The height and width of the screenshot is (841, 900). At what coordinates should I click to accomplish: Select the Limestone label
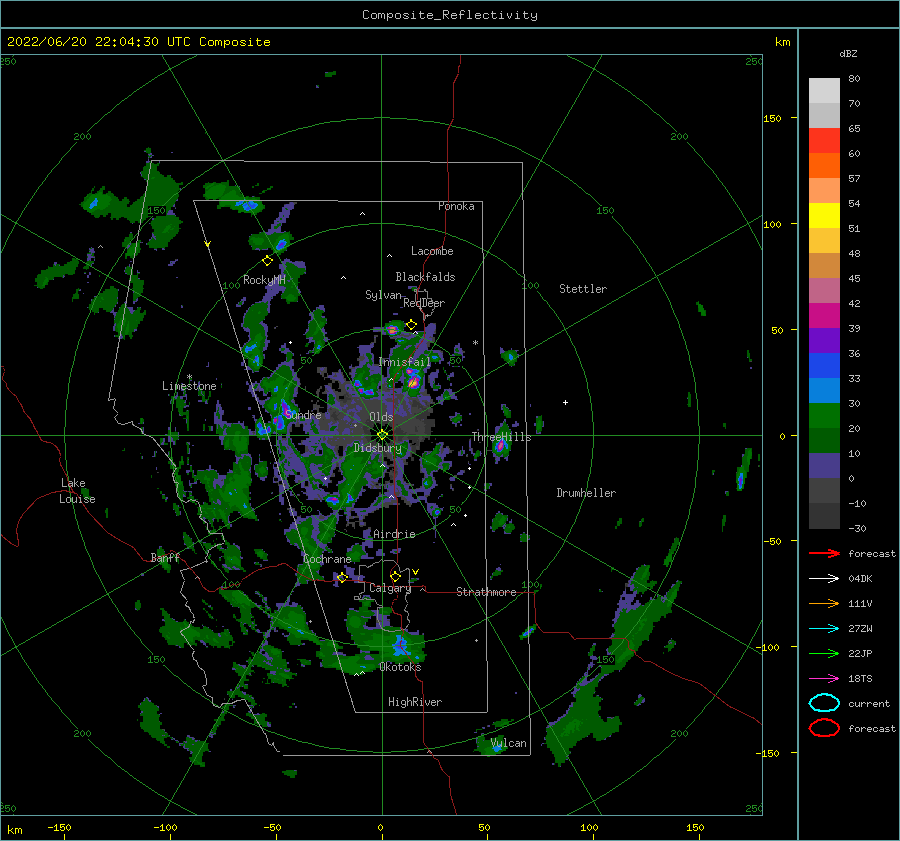tap(189, 386)
